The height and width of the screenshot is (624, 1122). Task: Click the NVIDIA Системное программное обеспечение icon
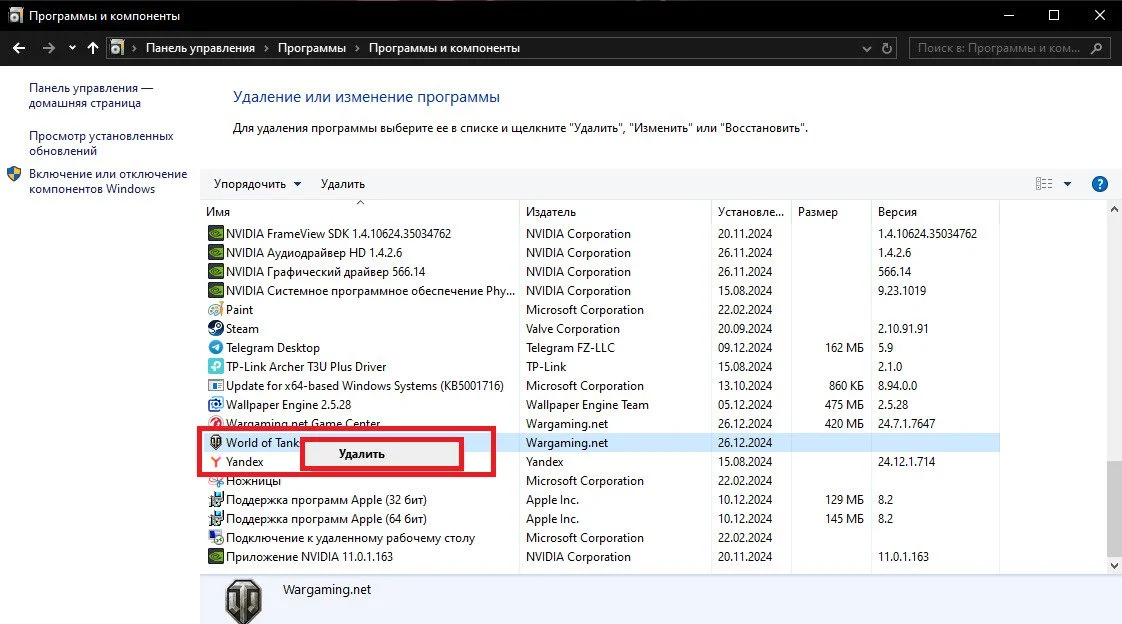point(215,291)
